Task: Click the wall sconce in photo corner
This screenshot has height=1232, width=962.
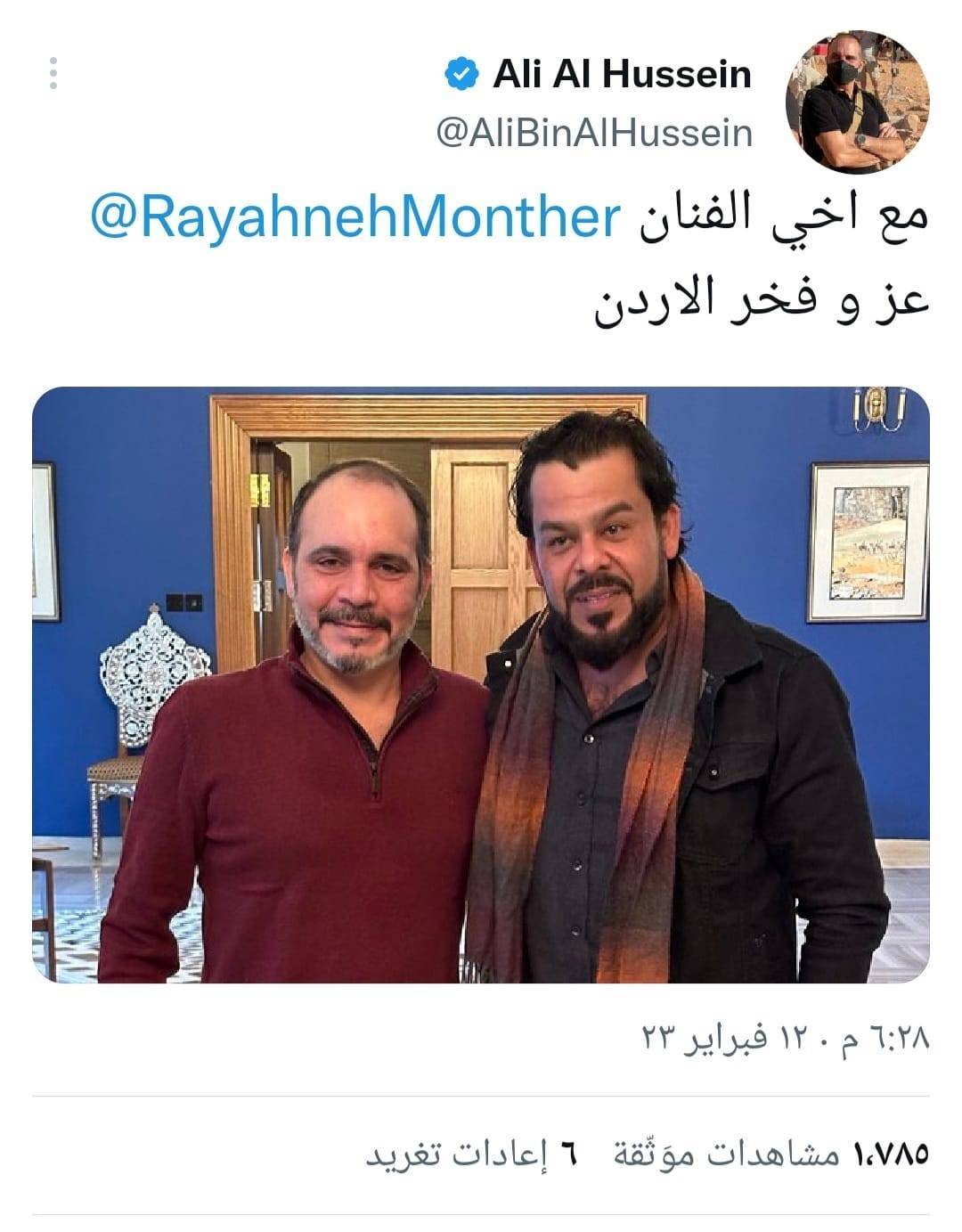Action: (x=879, y=409)
